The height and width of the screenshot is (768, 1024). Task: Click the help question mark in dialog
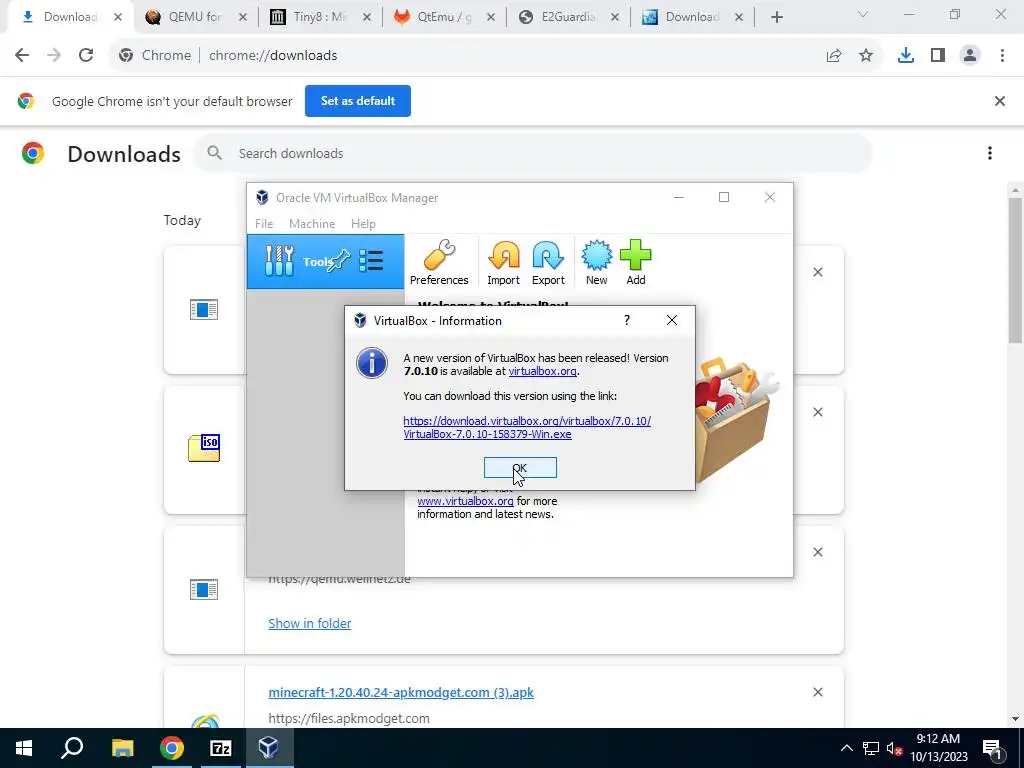pos(627,320)
